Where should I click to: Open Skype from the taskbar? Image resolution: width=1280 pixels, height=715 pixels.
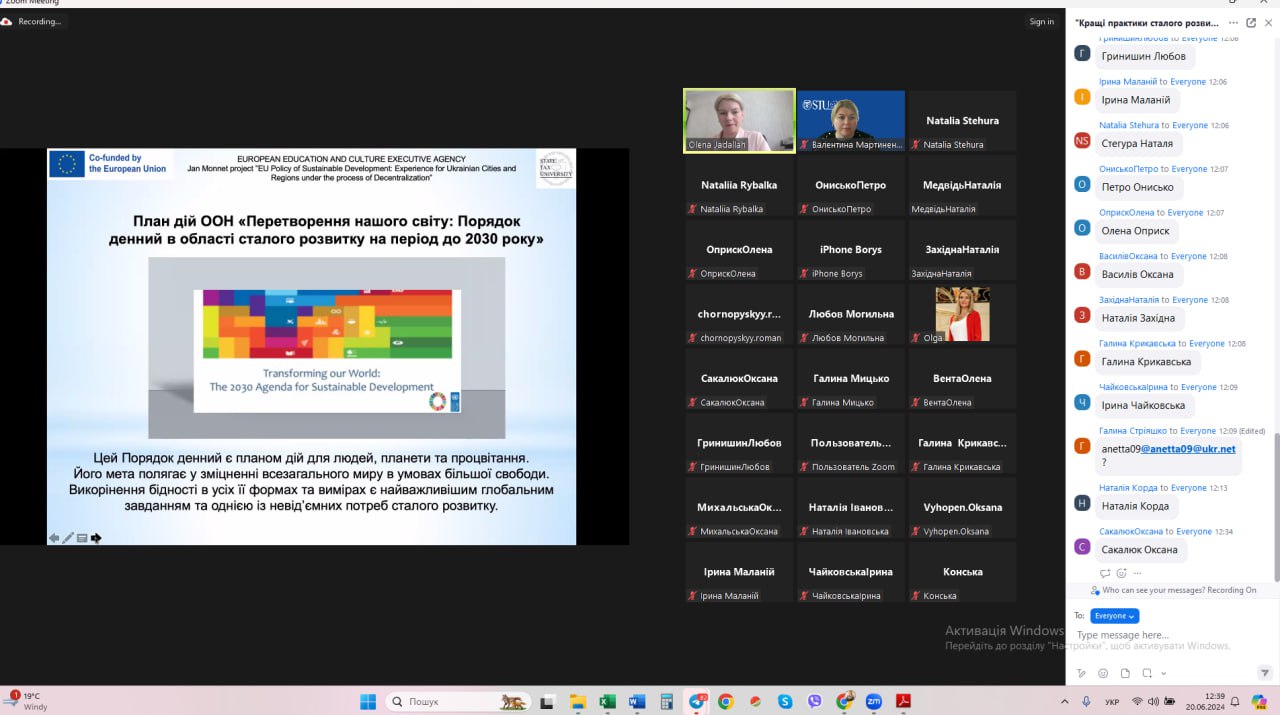(785, 701)
